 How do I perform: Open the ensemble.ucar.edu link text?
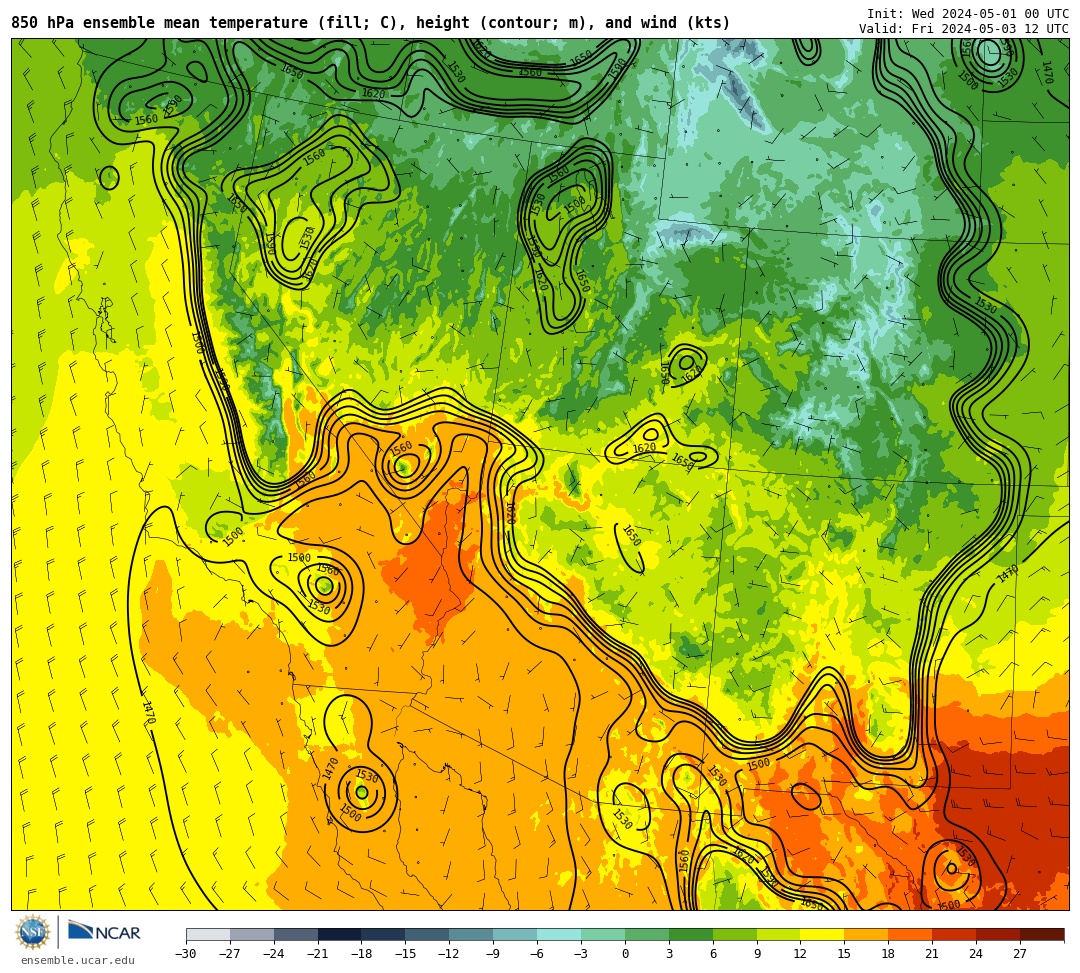click(x=78, y=960)
